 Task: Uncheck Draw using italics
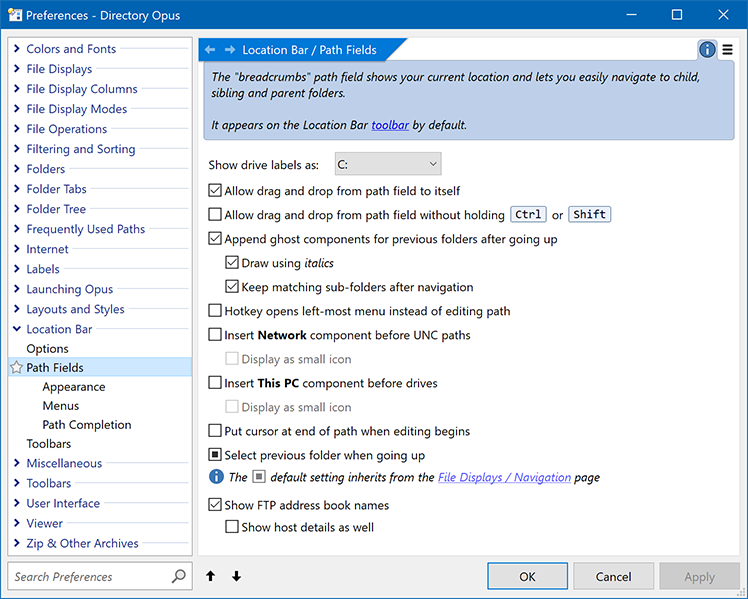(232, 263)
